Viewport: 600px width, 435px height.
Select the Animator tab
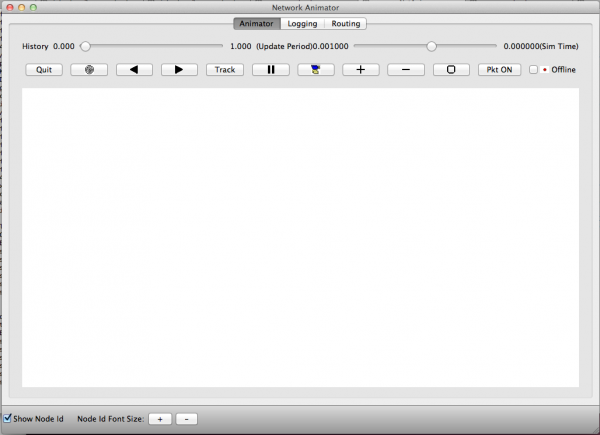[x=256, y=23]
